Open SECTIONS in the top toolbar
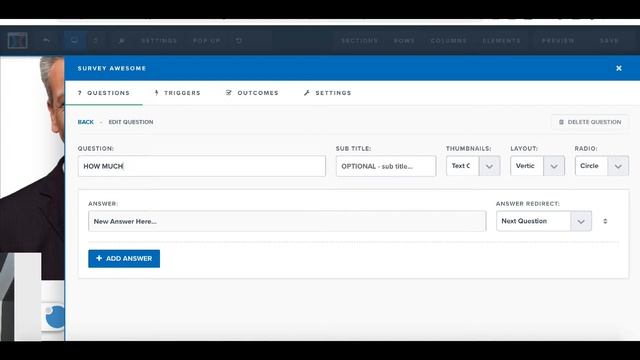 (x=360, y=40)
